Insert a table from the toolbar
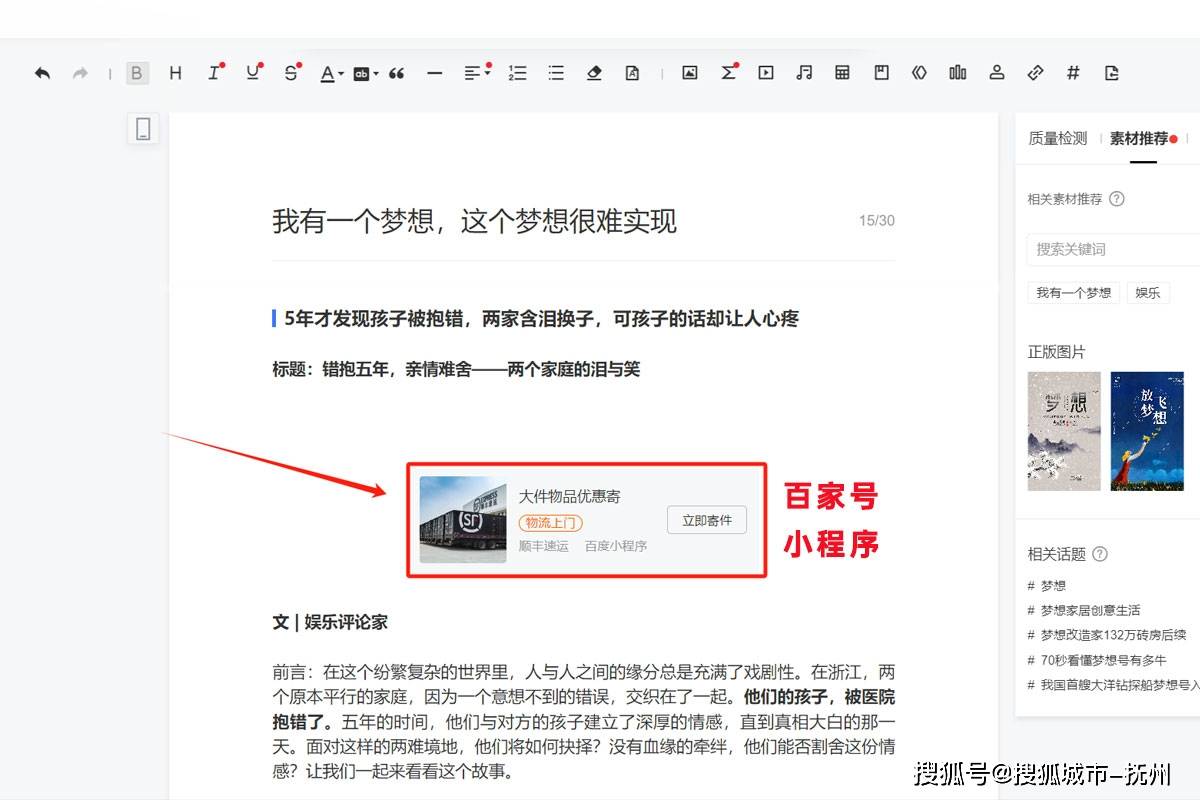 [x=843, y=73]
